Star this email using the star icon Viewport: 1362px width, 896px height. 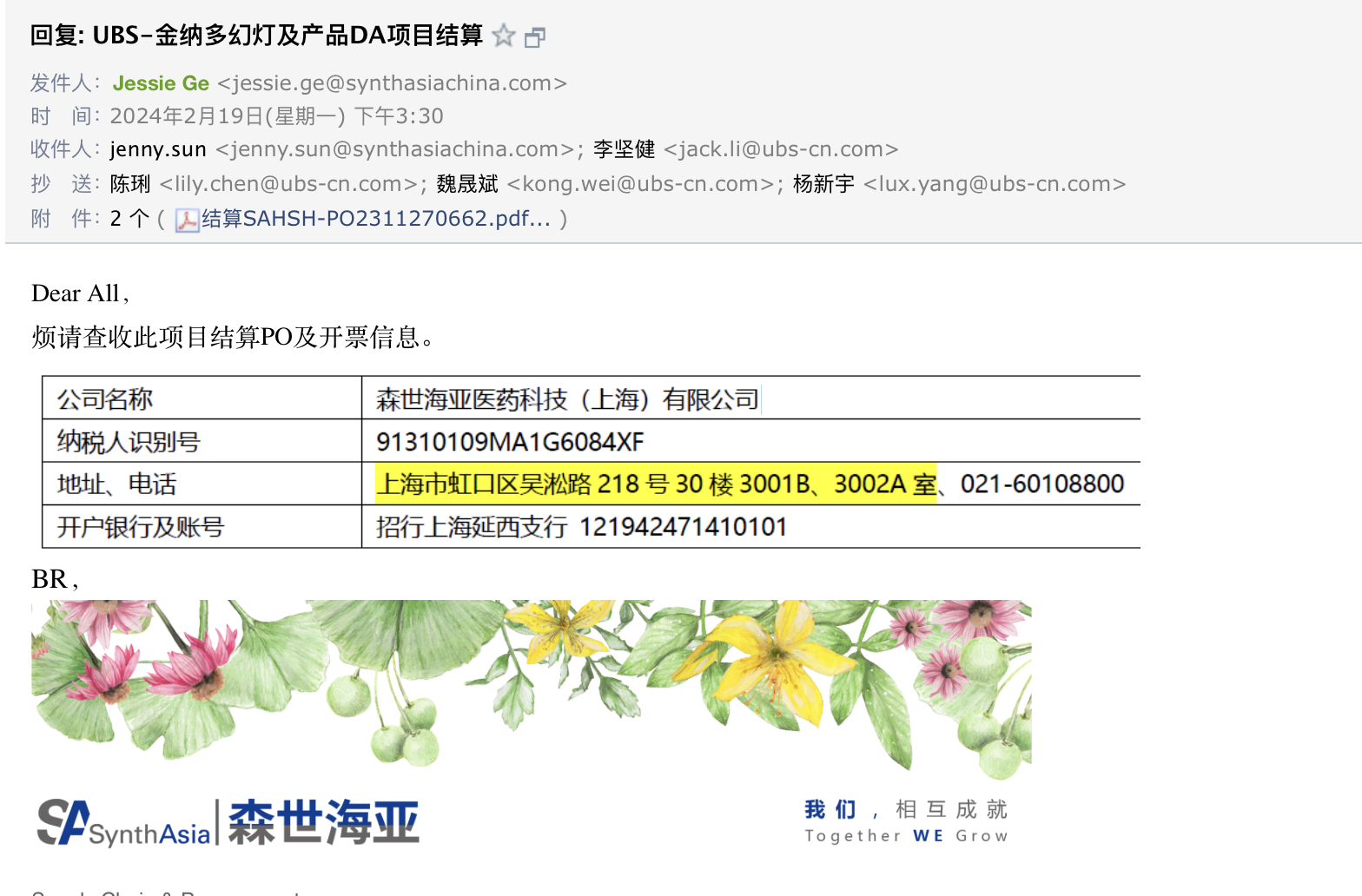click(503, 36)
